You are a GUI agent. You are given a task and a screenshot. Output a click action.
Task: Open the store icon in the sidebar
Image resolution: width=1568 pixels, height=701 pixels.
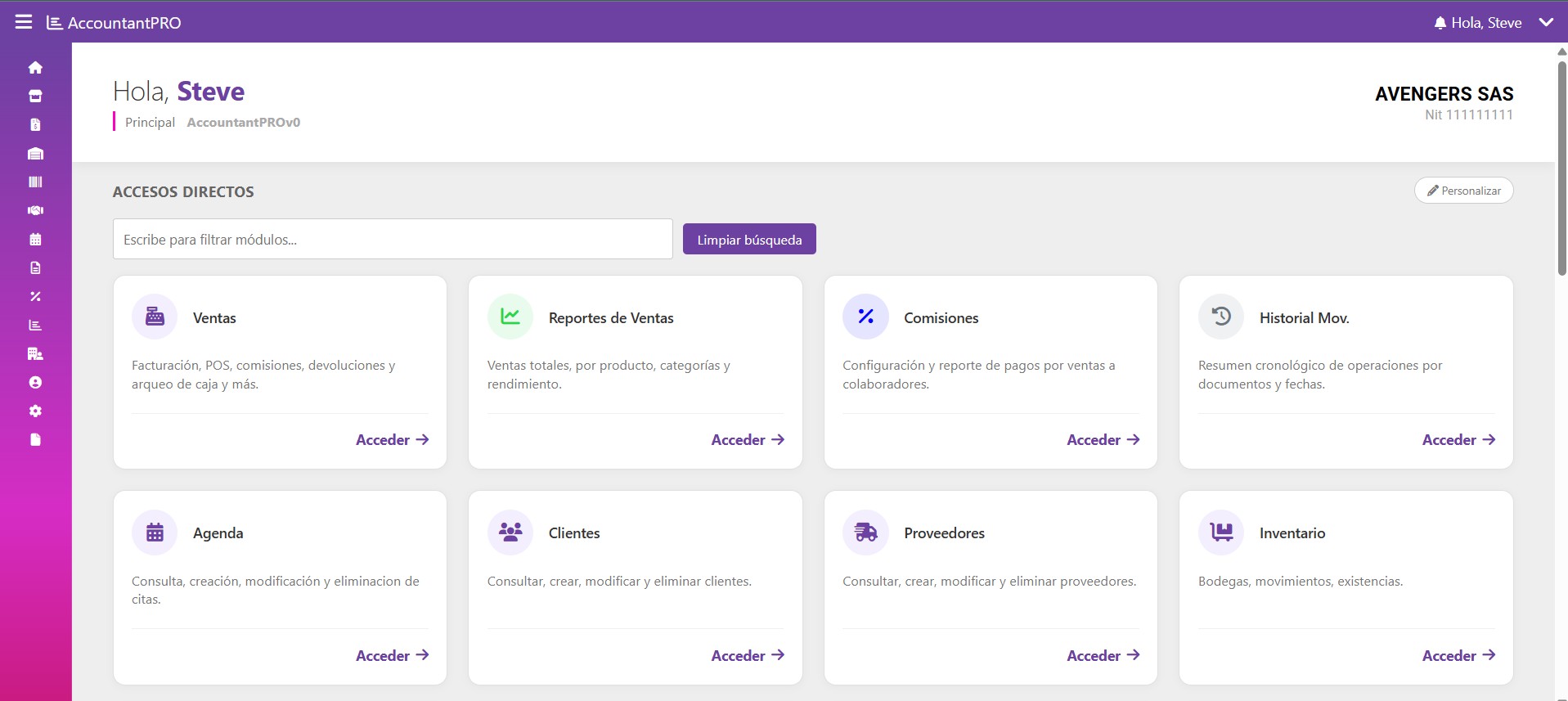click(x=35, y=96)
